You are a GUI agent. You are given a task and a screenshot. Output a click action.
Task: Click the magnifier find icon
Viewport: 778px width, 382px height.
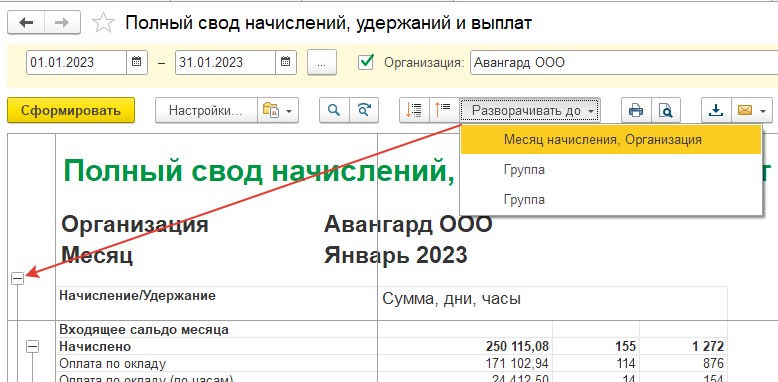tap(334, 110)
